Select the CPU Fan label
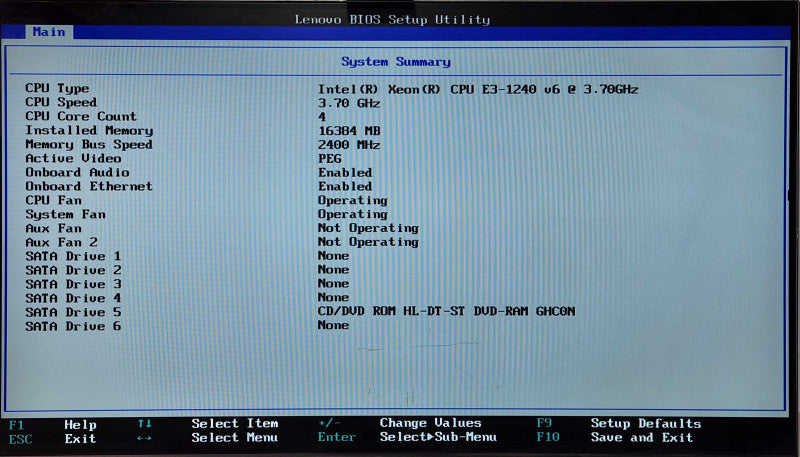 [54, 200]
